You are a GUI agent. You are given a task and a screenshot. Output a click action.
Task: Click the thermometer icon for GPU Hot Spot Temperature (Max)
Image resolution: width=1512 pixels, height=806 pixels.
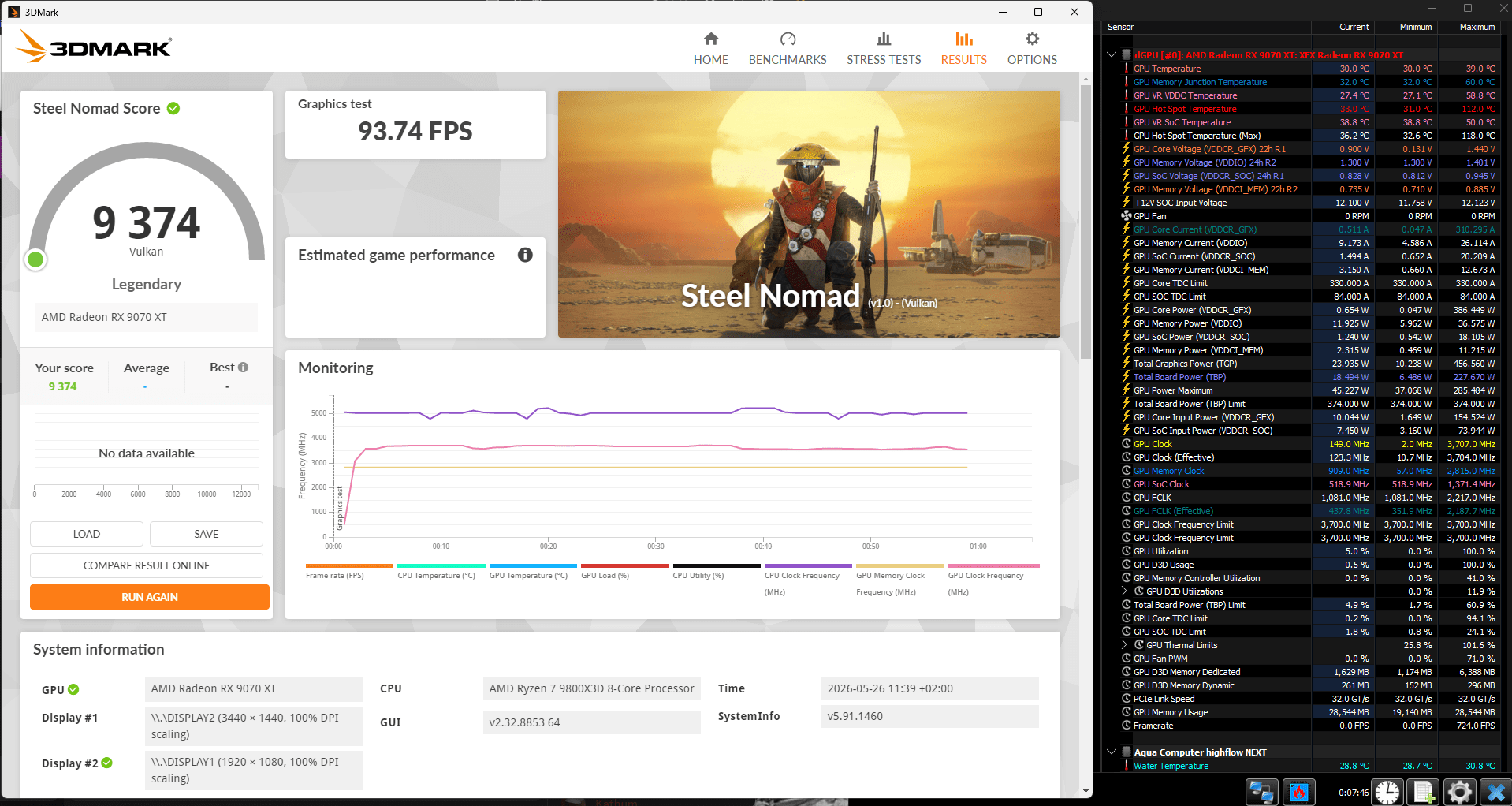(x=1127, y=136)
